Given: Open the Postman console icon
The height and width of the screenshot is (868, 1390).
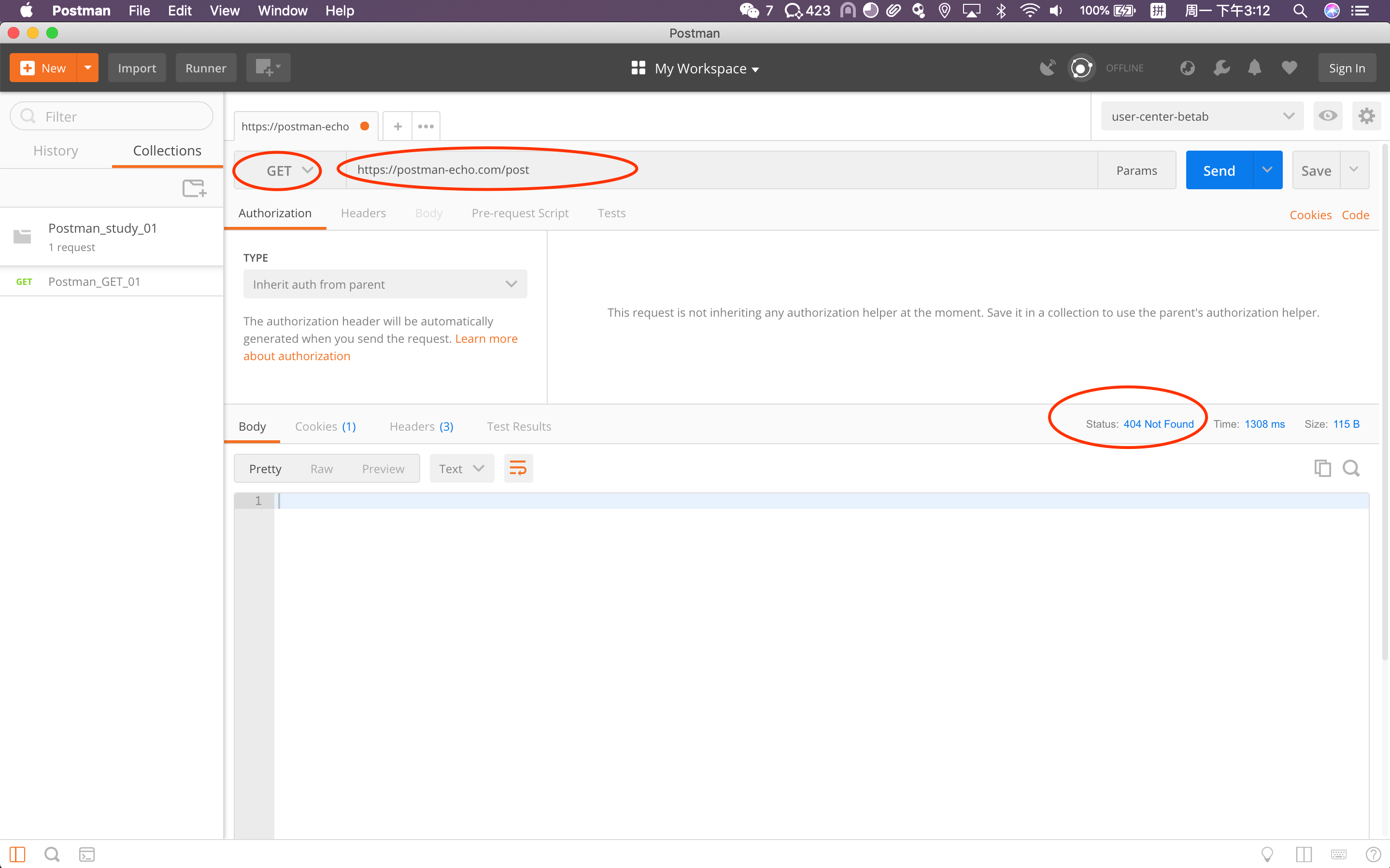Looking at the screenshot, I should point(87,854).
